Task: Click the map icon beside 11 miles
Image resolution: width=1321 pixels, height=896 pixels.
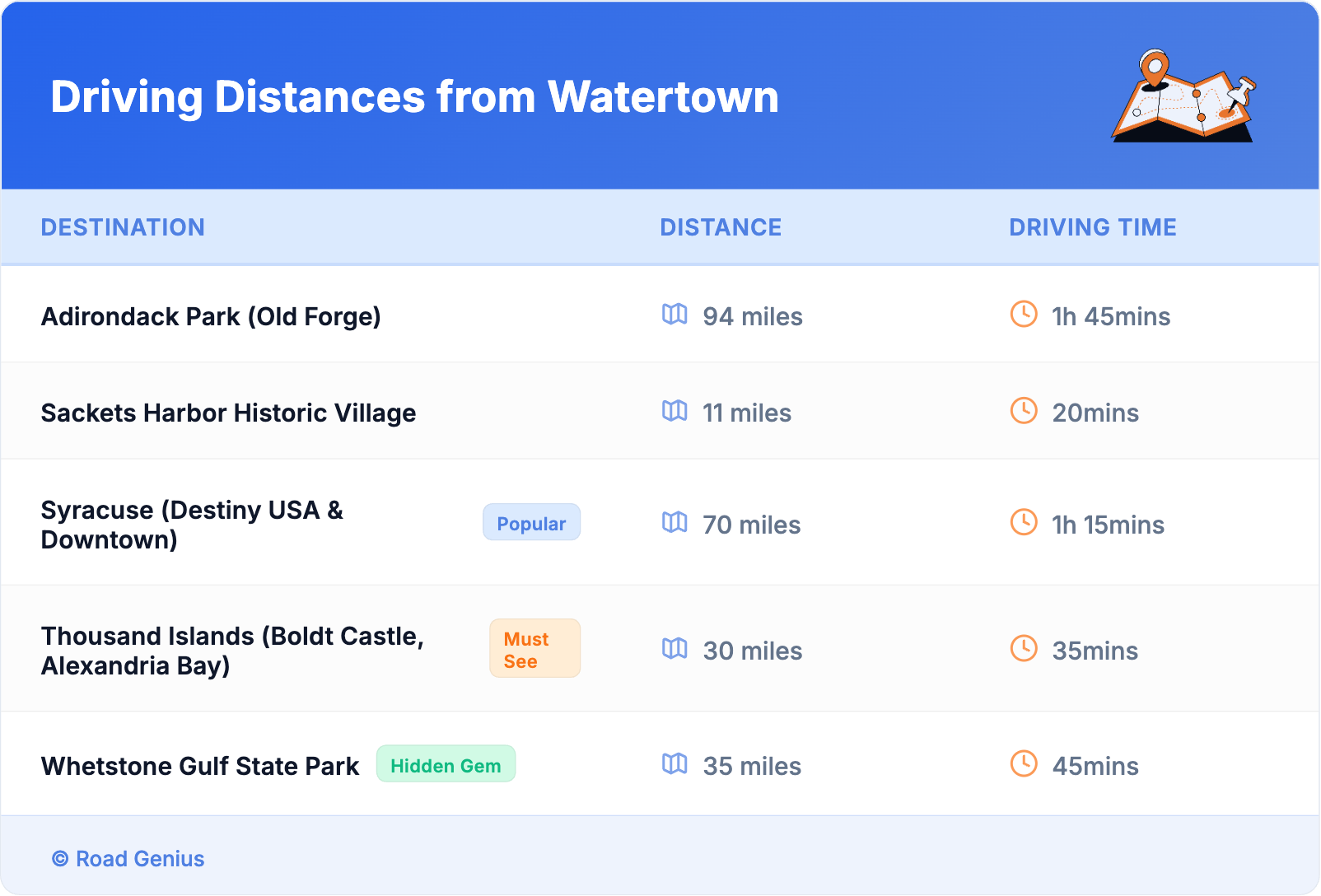Action: pyautogui.click(x=675, y=411)
